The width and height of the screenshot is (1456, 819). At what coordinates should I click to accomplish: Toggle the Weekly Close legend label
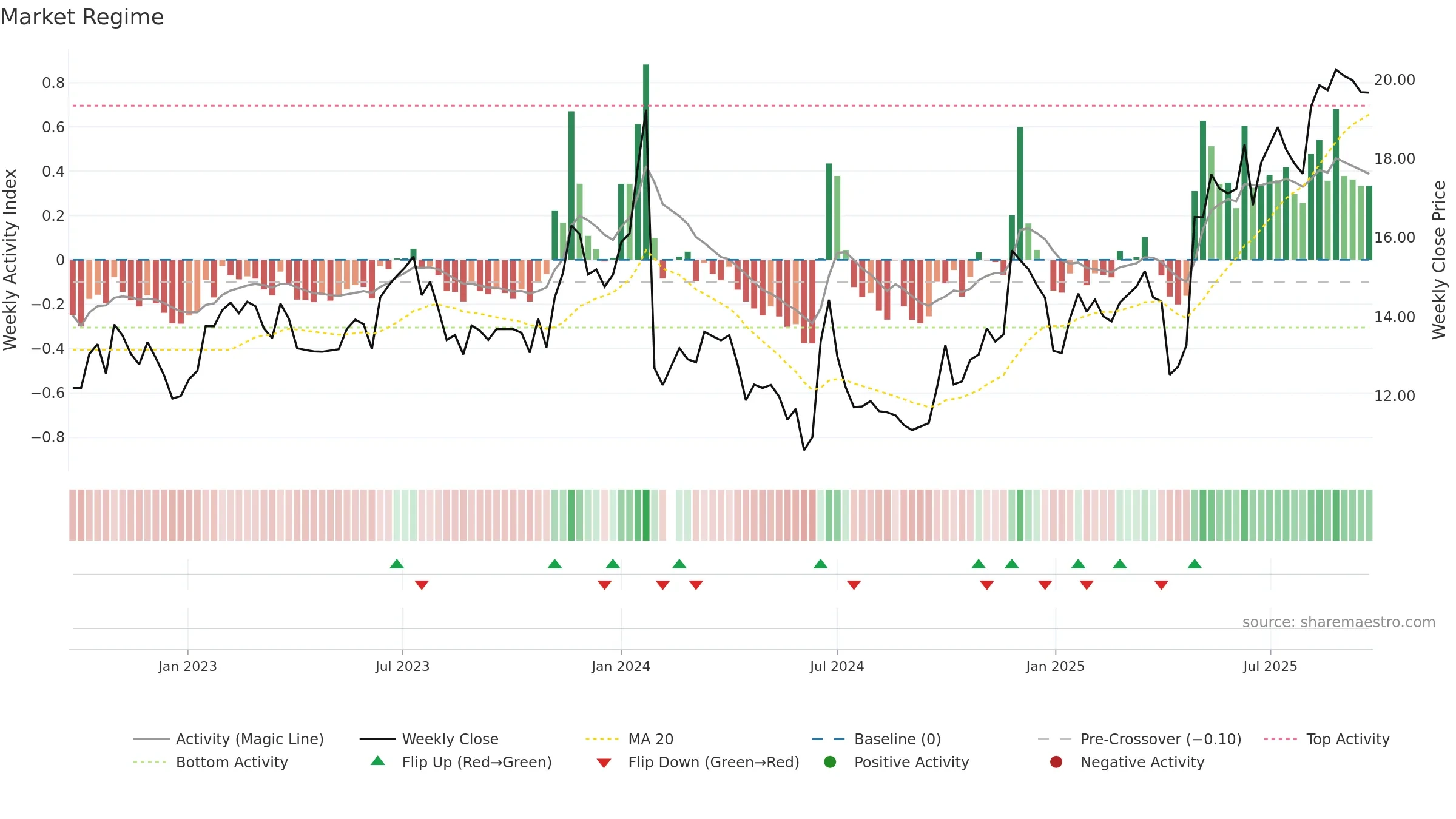pos(450,739)
